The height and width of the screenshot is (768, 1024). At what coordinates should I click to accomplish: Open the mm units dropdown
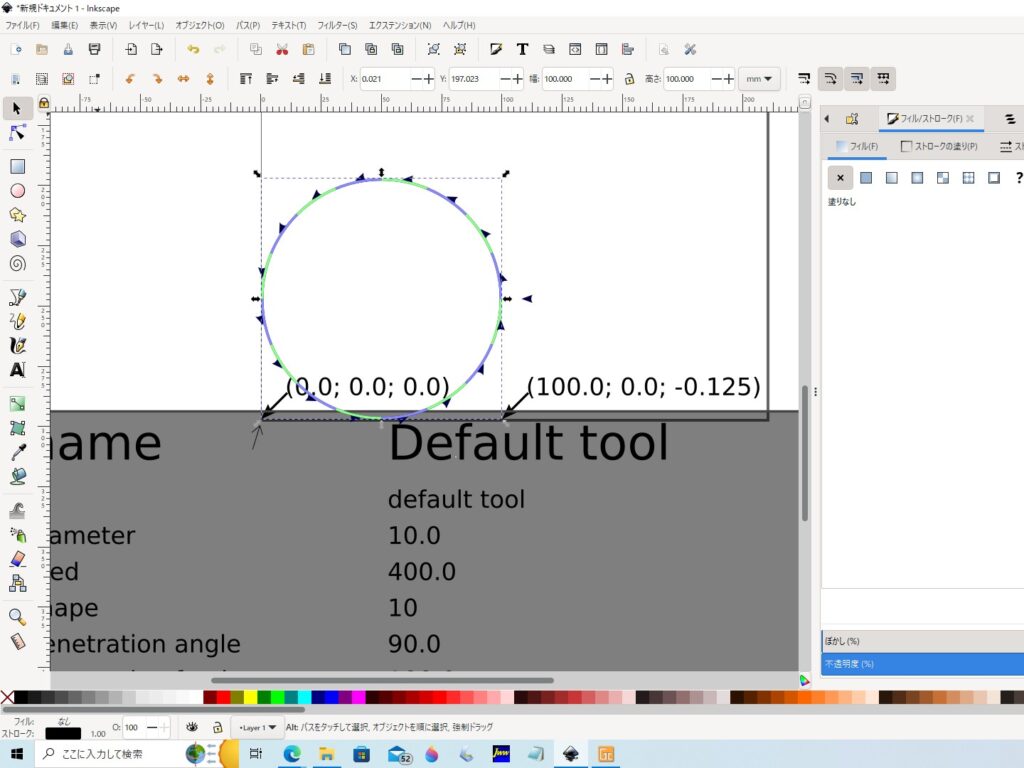(759, 79)
